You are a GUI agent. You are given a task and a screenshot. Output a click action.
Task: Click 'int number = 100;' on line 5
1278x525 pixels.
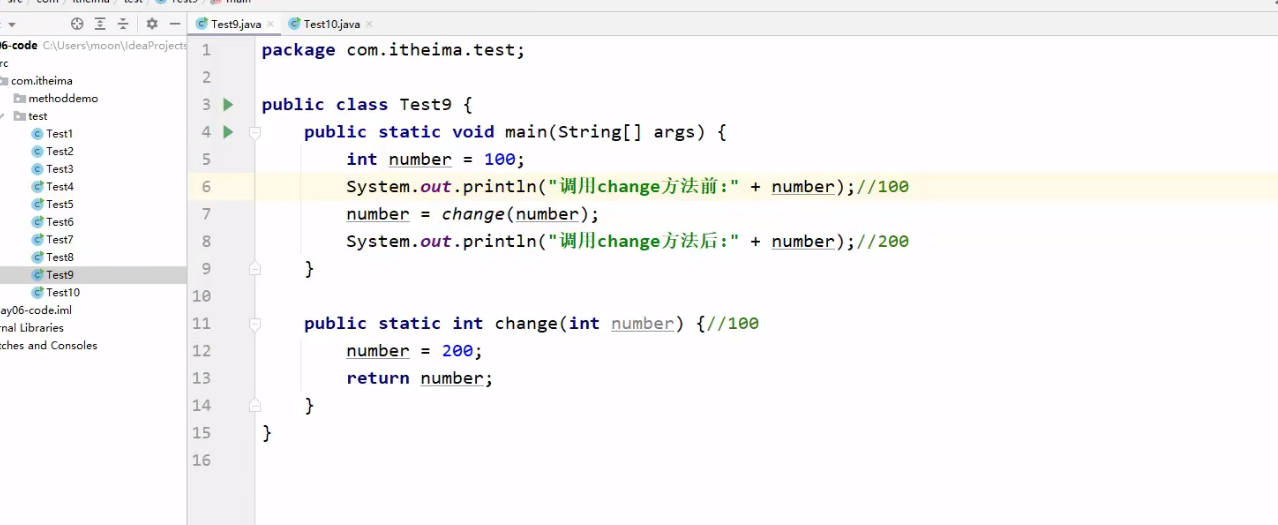coord(435,159)
